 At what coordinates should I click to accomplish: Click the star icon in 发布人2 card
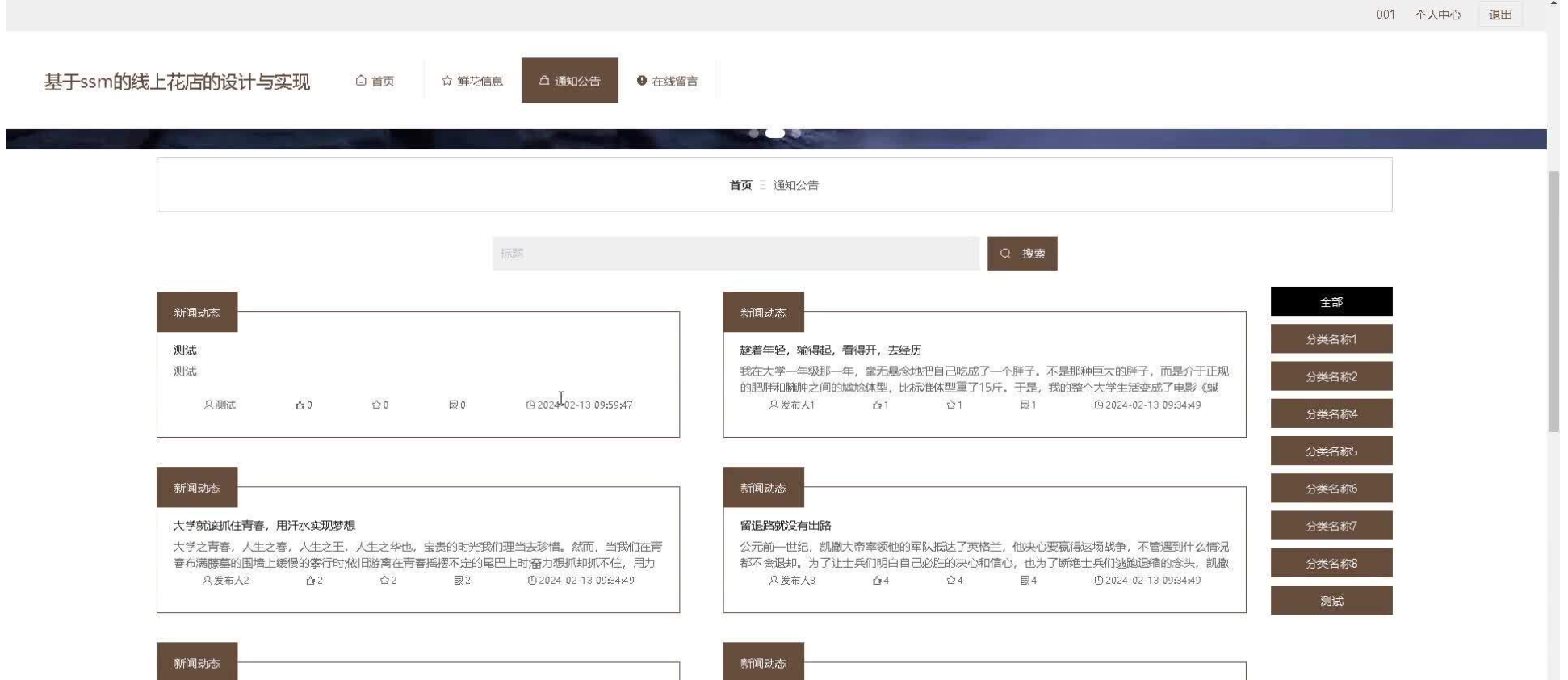pyautogui.click(x=385, y=580)
